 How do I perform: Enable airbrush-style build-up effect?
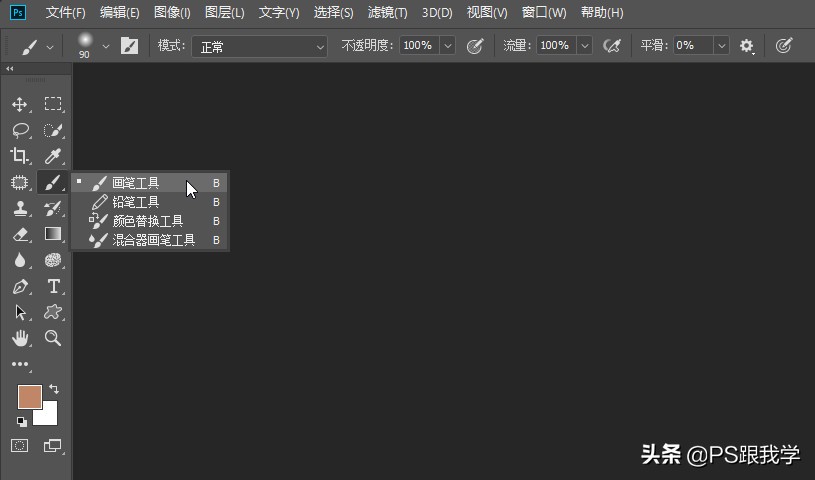coord(612,46)
